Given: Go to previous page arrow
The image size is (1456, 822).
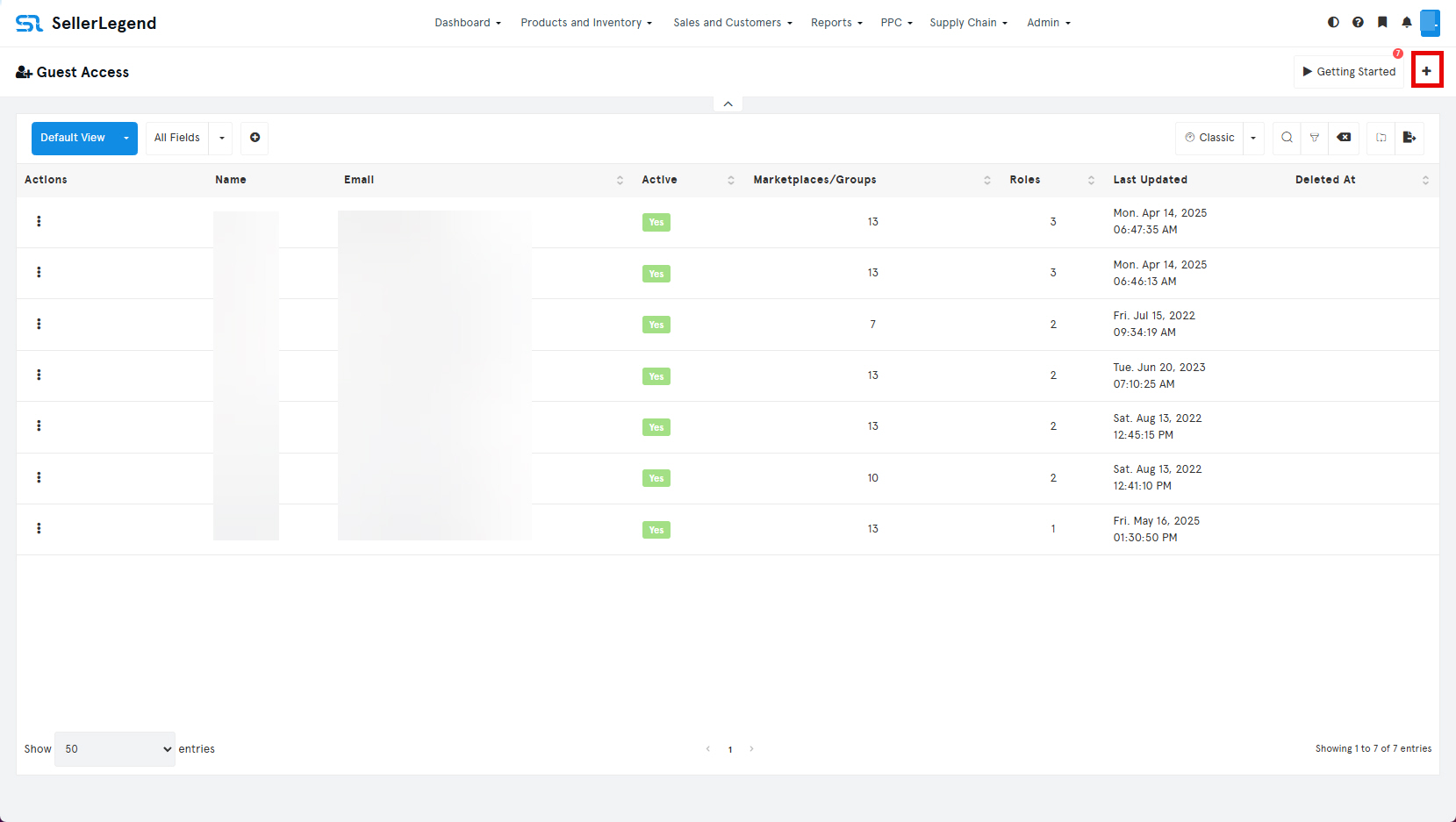Looking at the screenshot, I should tap(708, 749).
